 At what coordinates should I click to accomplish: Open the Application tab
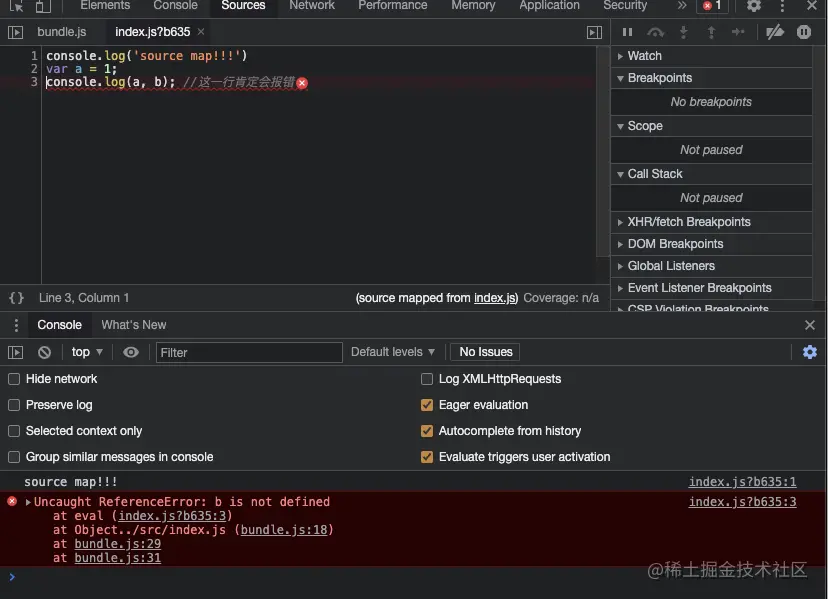[549, 6]
